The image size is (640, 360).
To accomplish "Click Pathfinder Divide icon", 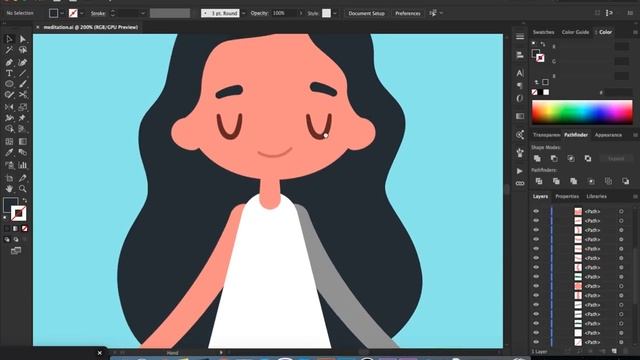I will pyautogui.click(x=539, y=181).
